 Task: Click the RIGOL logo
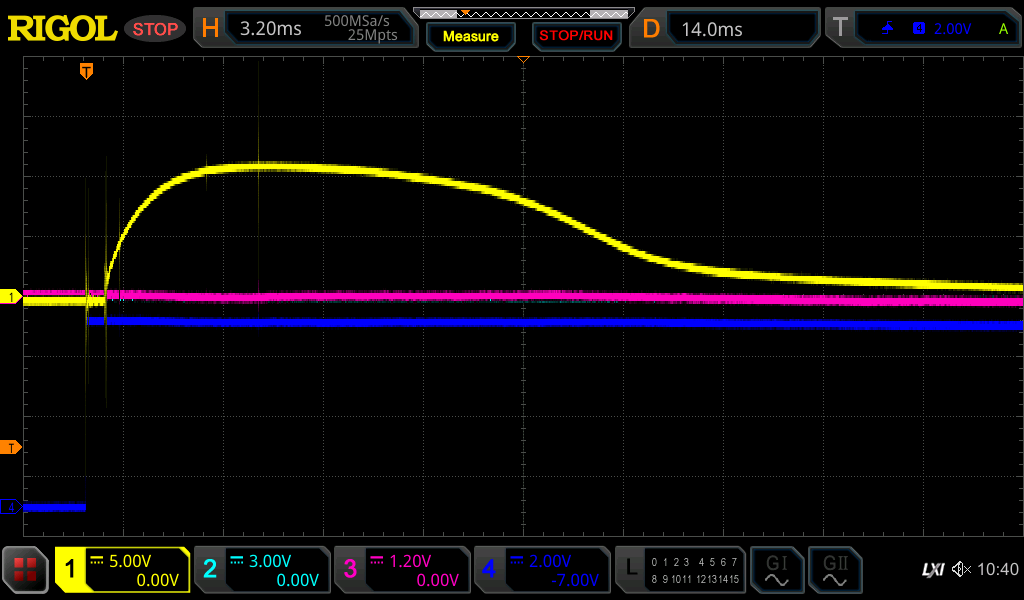coord(62,29)
